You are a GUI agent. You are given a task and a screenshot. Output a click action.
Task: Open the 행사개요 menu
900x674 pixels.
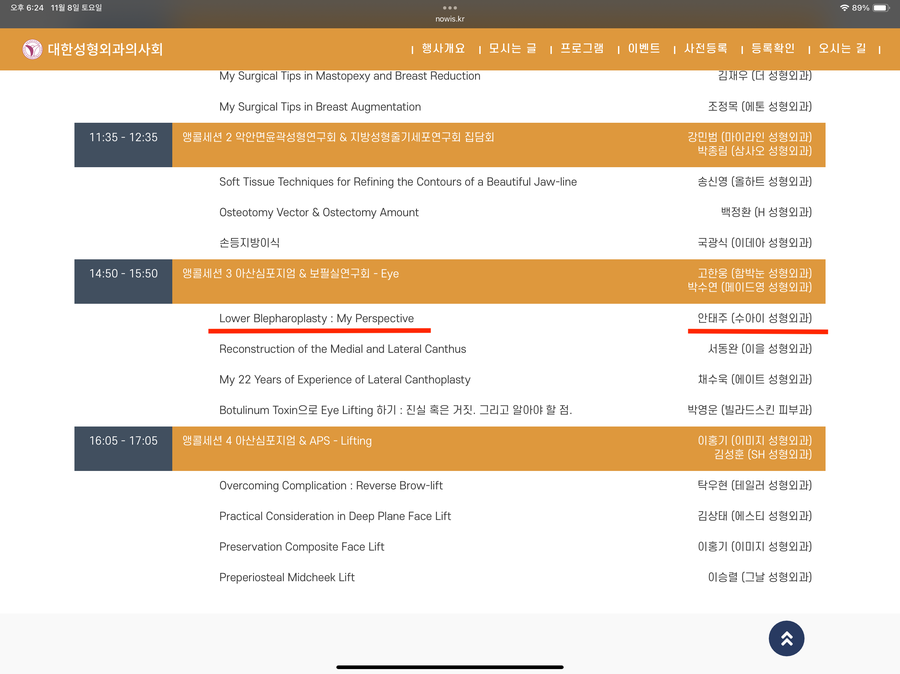[x=443, y=49]
